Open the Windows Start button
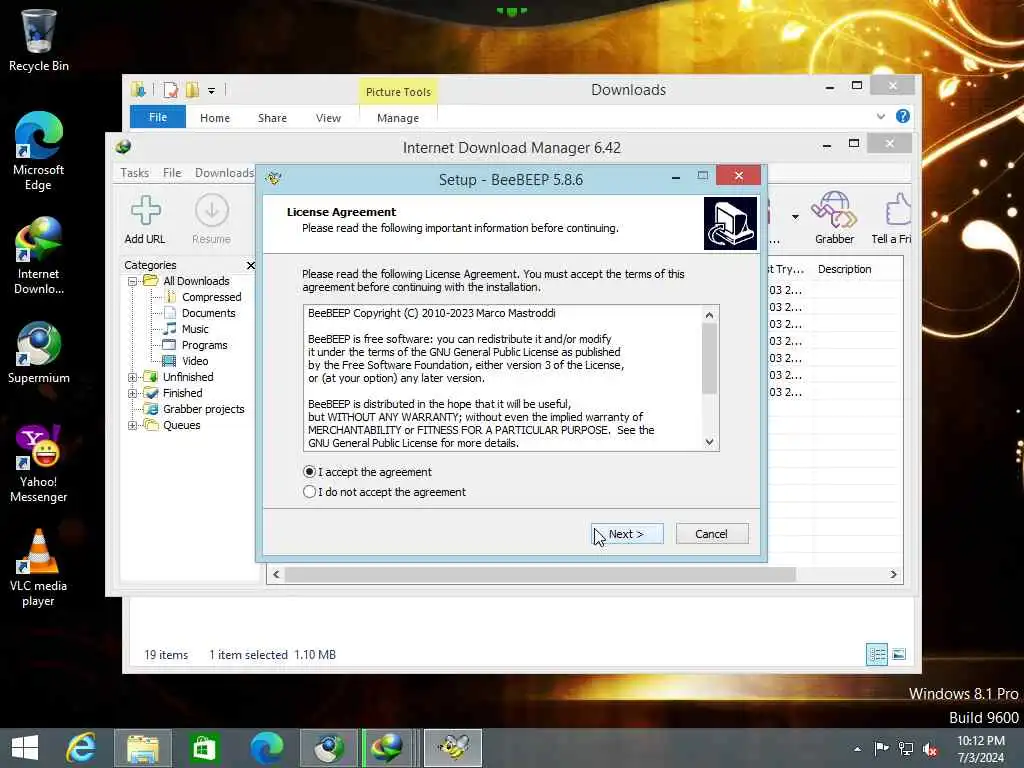 click(25, 748)
